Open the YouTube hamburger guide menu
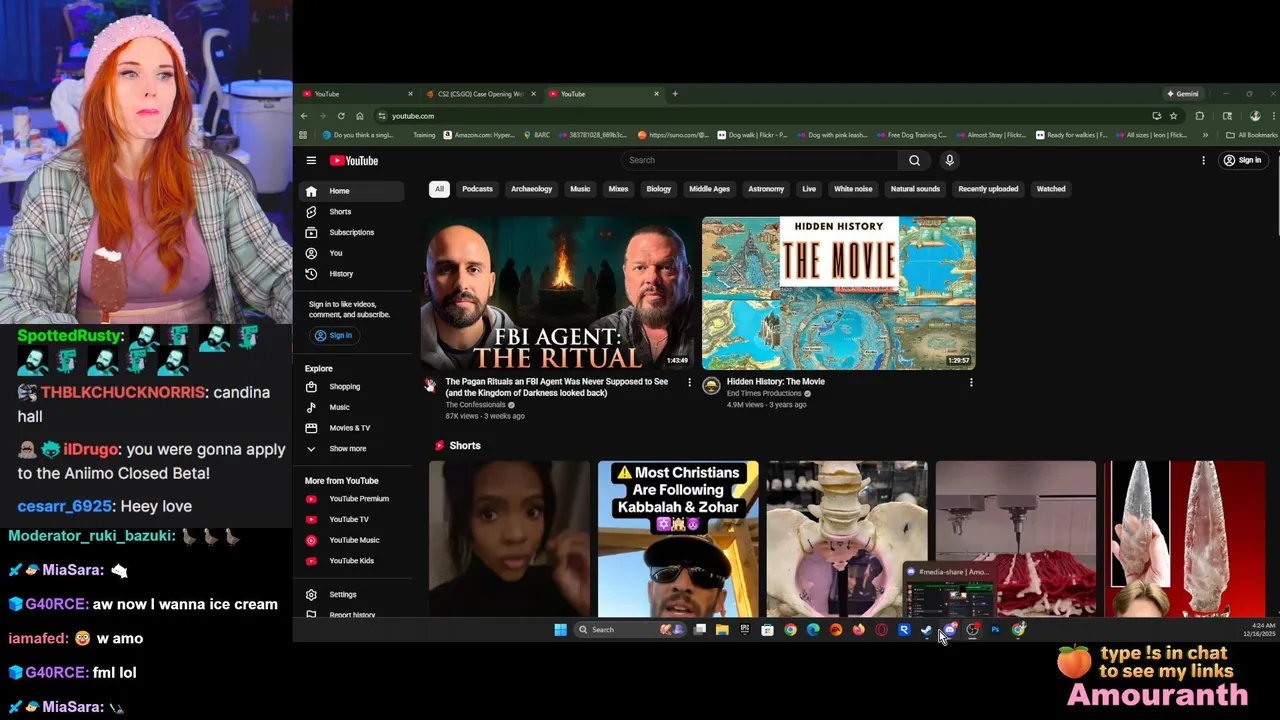The height and width of the screenshot is (720, 1280). 311,160
